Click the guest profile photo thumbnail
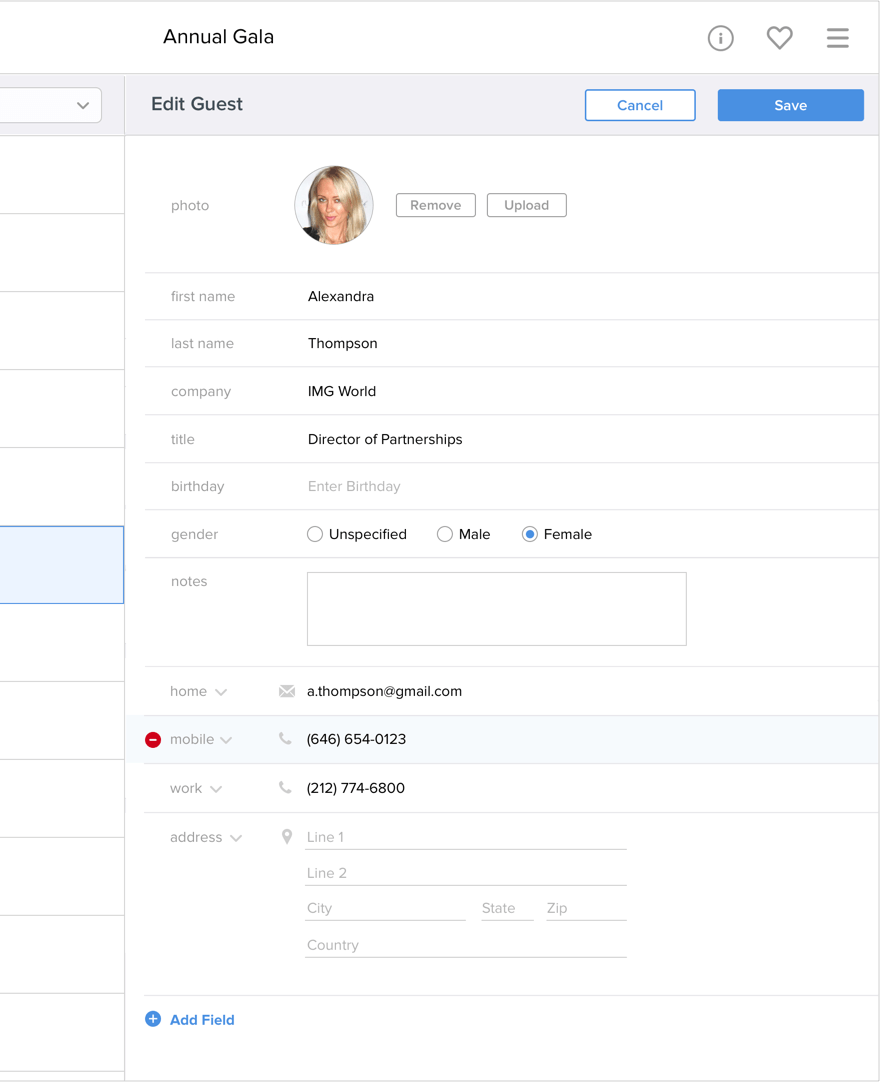This screenshot has width=880, height=1082. 334,205
